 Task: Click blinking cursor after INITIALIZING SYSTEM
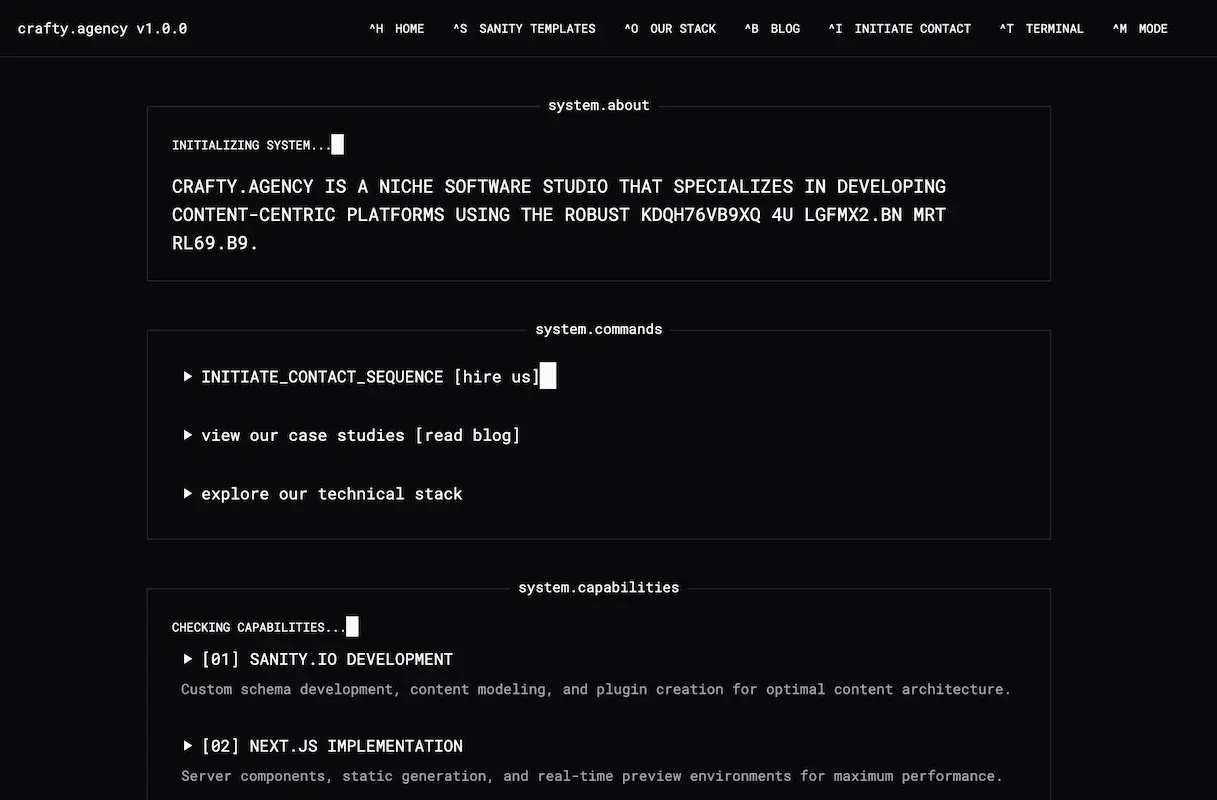338,144
